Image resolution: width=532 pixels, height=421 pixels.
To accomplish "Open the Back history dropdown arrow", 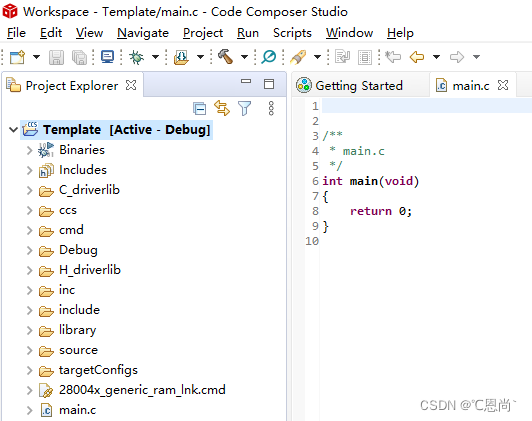I will pyautogui.click(x=437, y=57).
